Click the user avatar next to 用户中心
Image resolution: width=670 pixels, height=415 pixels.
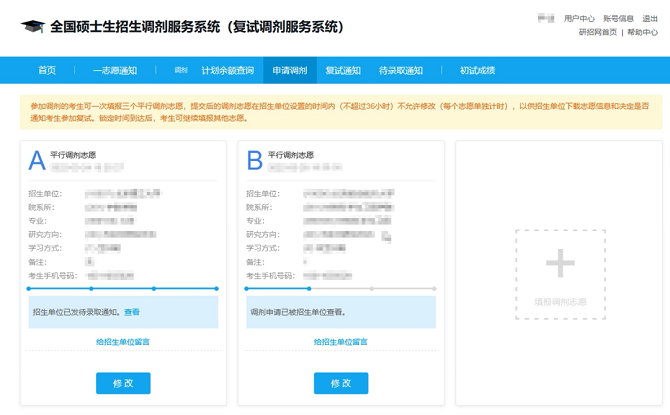pyautogui.click(x=546, y=18)
